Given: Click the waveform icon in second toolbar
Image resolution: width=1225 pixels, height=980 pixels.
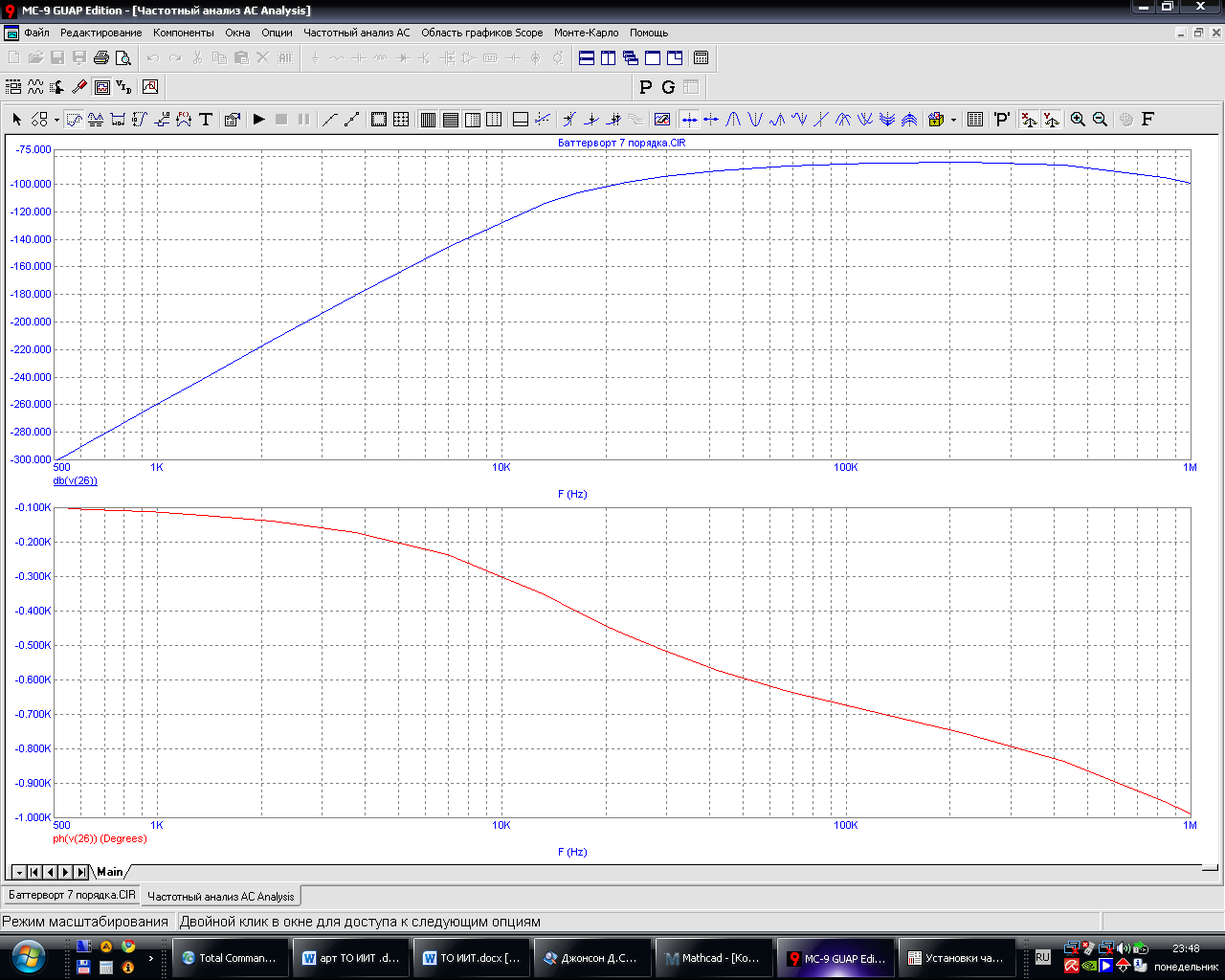Looking at the screenshot, I should (35, 87).
